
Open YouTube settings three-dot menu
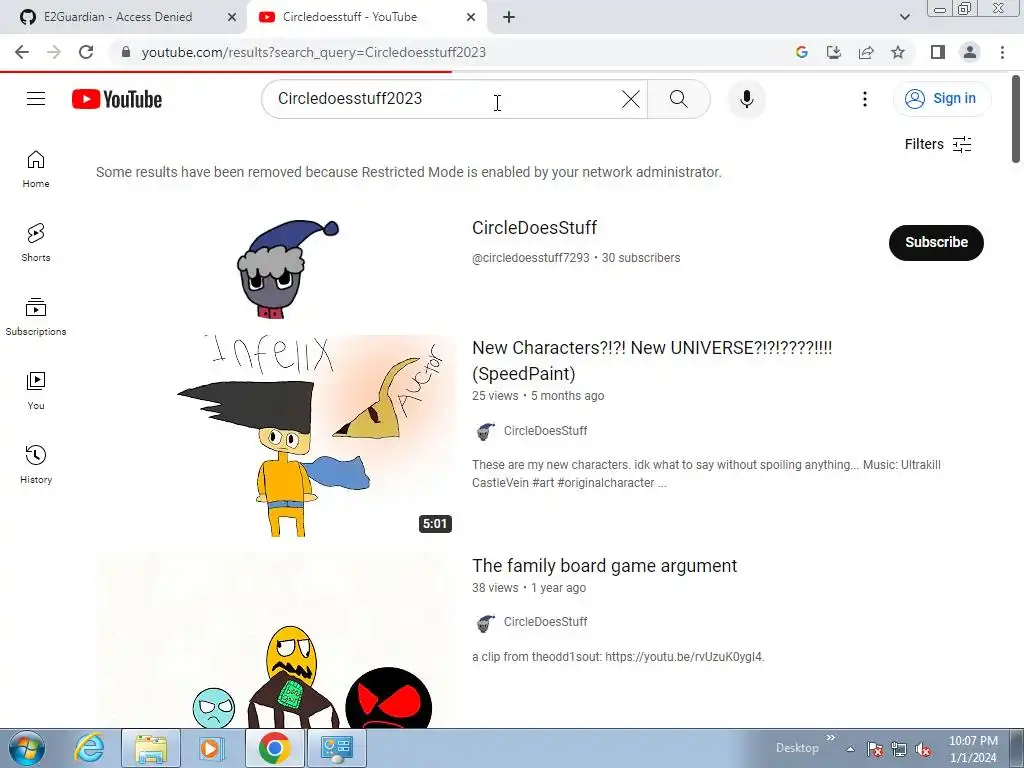[865, 99]
